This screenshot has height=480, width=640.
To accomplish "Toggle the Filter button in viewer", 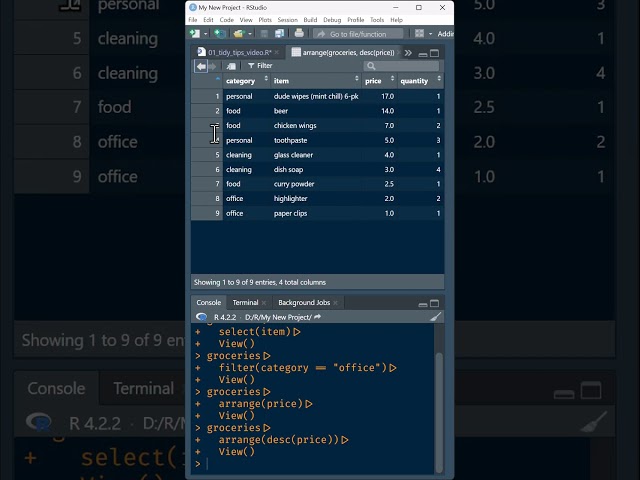I will click(260, 66).
